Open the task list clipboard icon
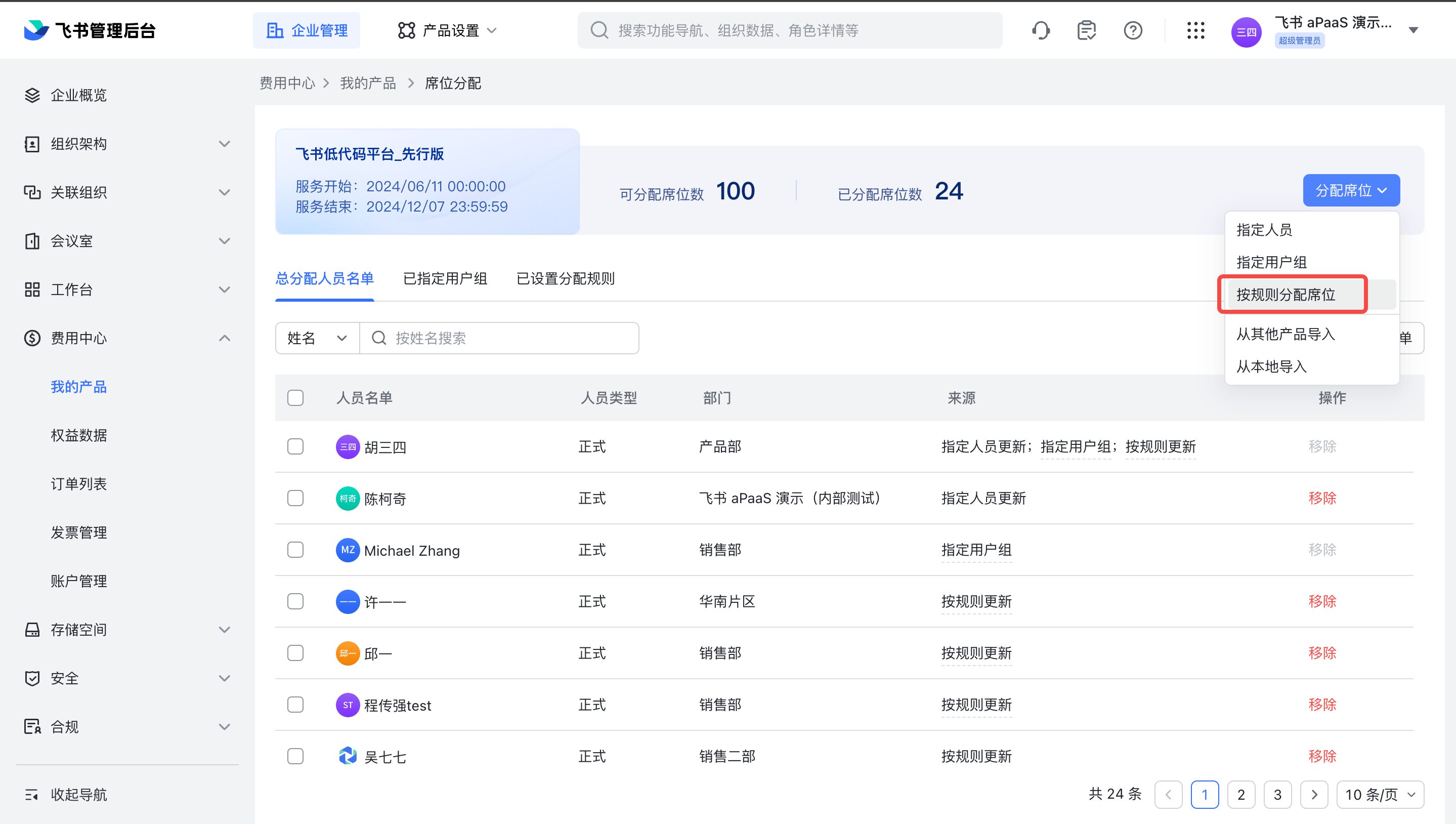 (x=1087, y=30)
